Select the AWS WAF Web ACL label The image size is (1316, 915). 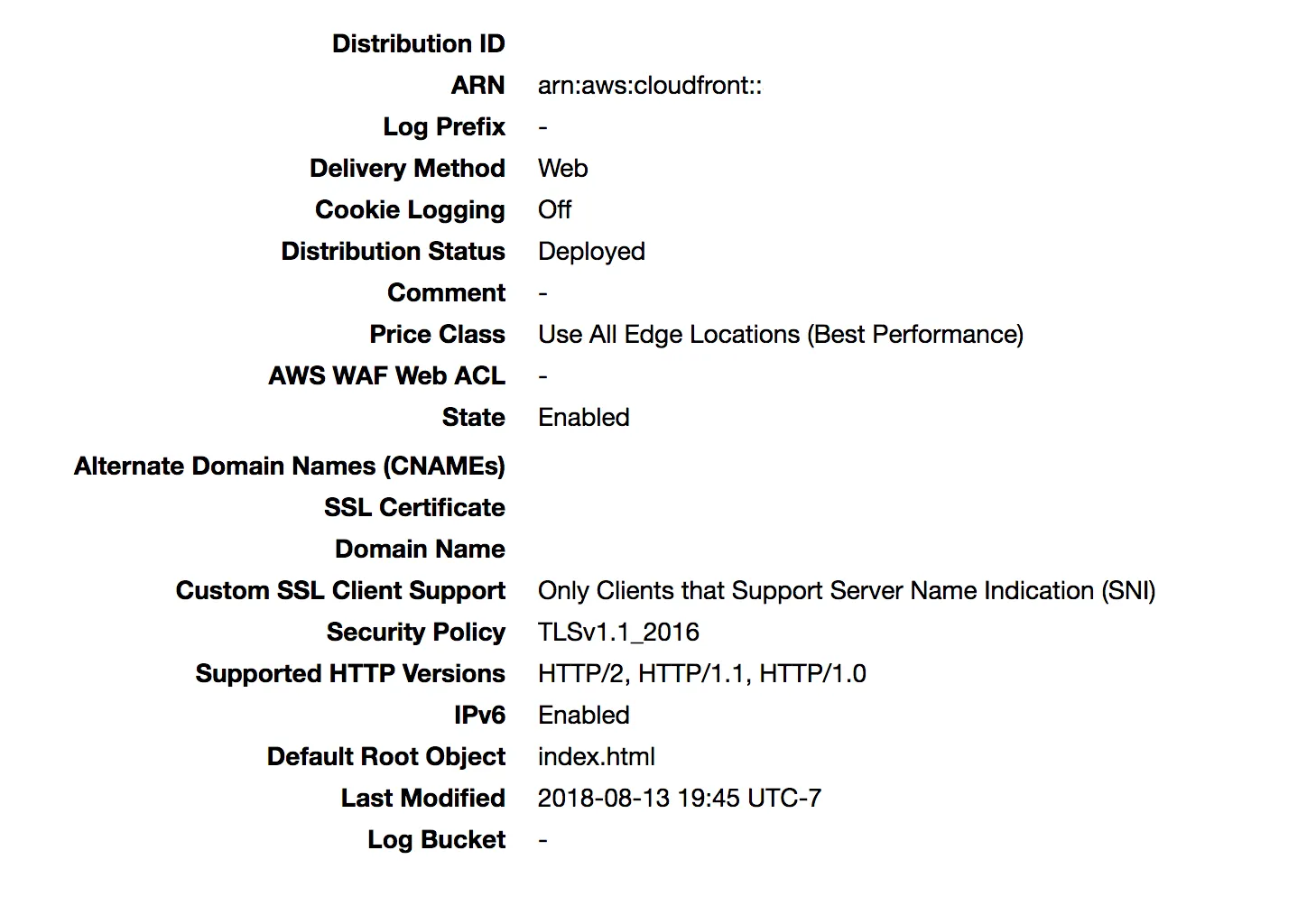tap(386, 375)
